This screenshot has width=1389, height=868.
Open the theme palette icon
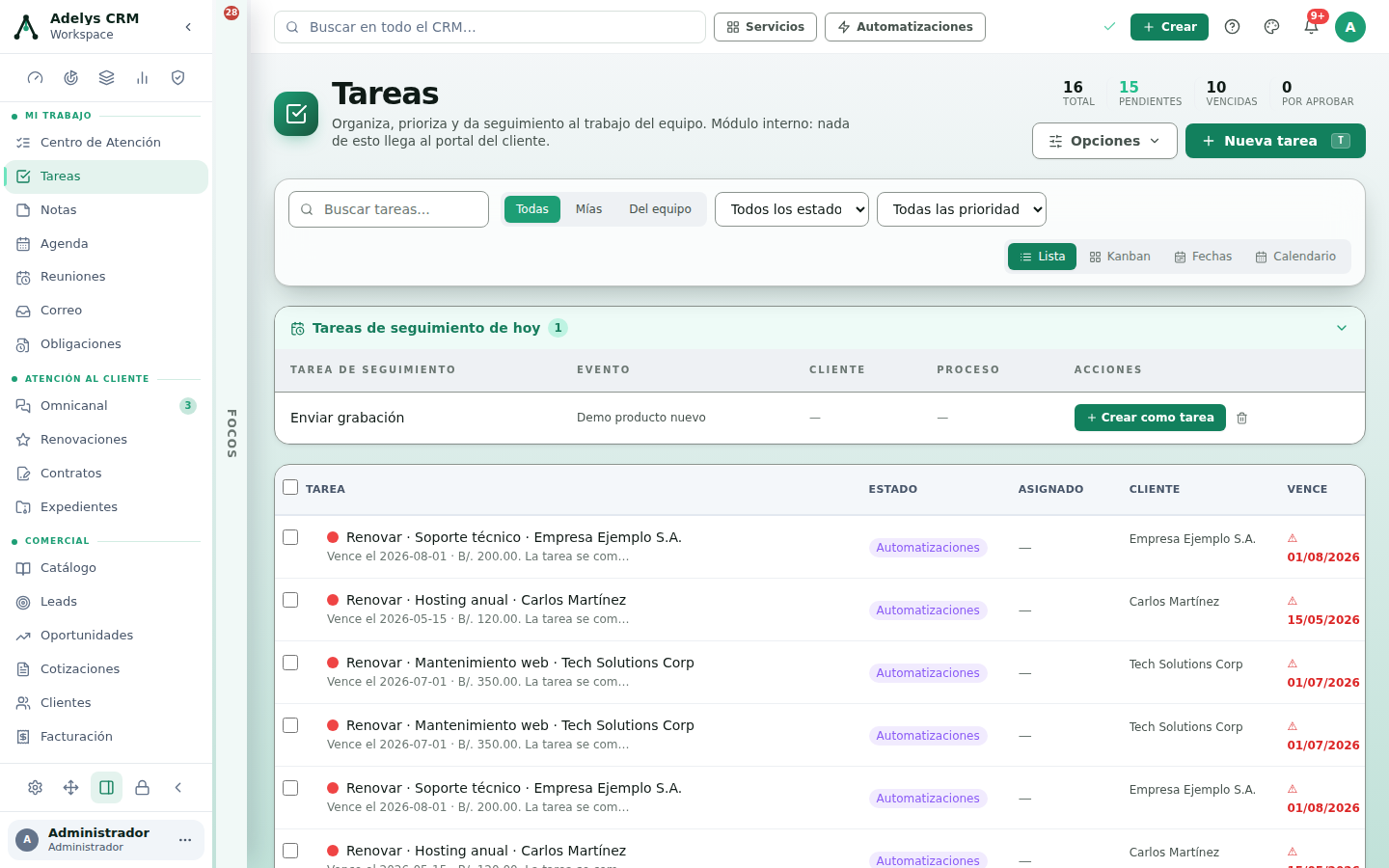tap(1271, 27)
